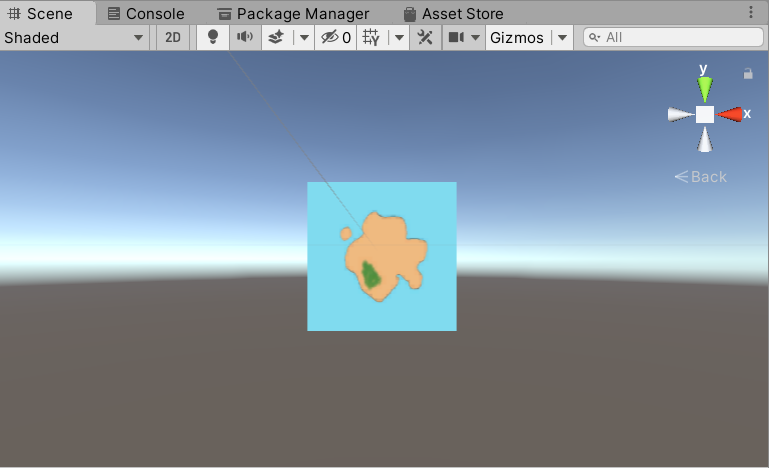The image size is (769, 468).
Task: Click the red X axis cone
Action: pos(729,114)
